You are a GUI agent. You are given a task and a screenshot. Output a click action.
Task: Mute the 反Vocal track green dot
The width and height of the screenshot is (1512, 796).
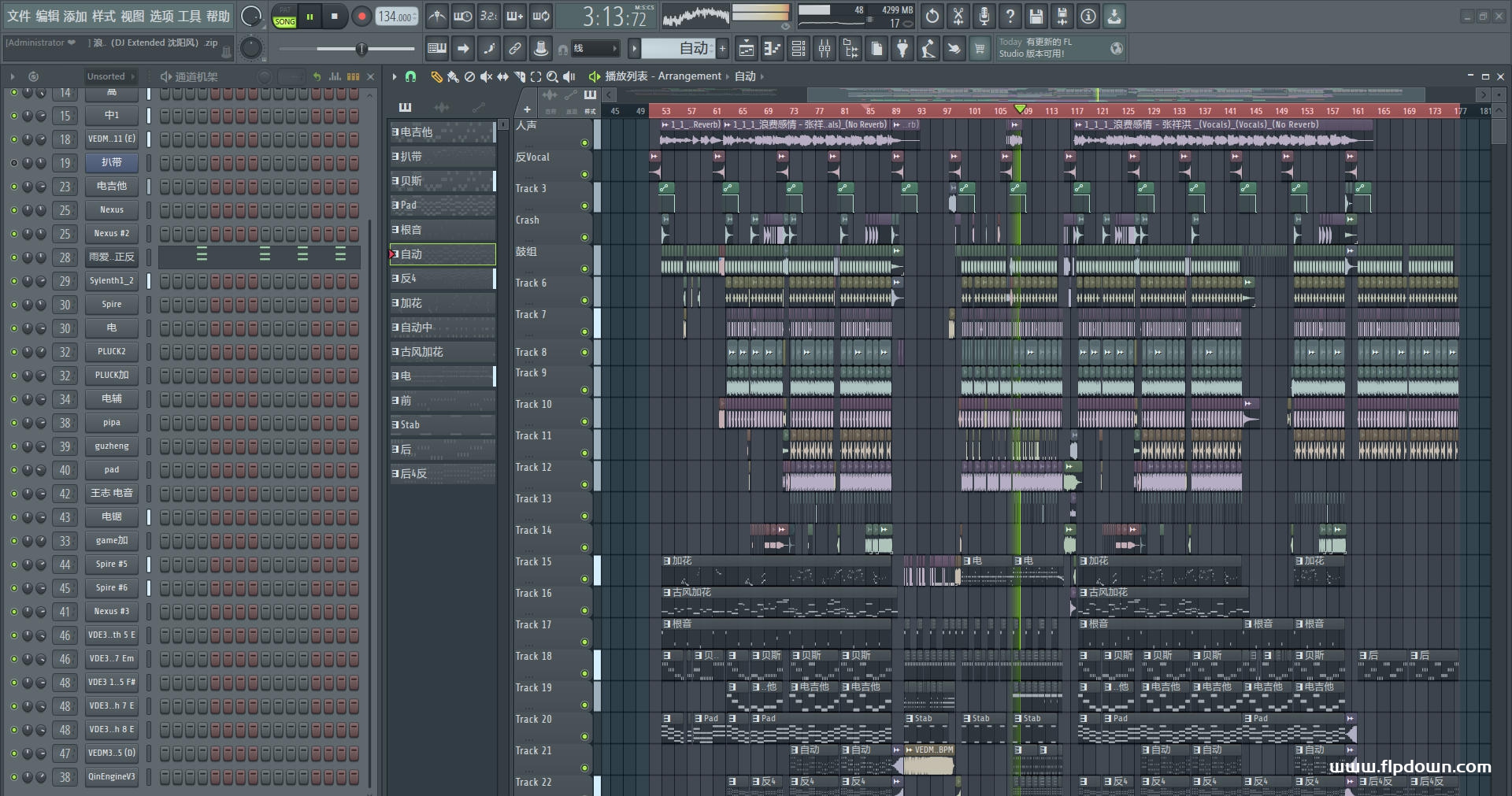tap(584, 174)
